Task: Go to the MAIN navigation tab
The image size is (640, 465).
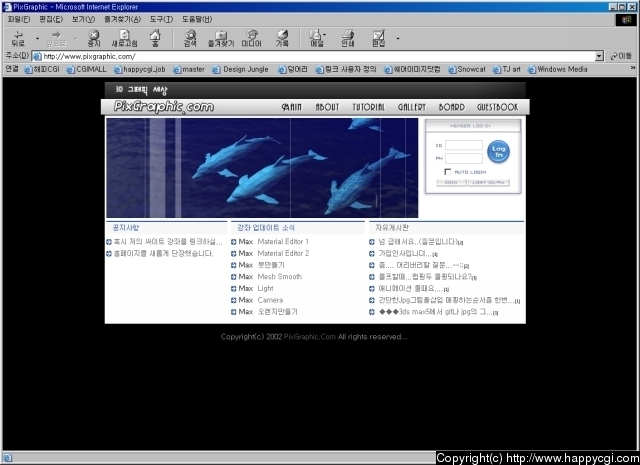Action: (291, 107)
